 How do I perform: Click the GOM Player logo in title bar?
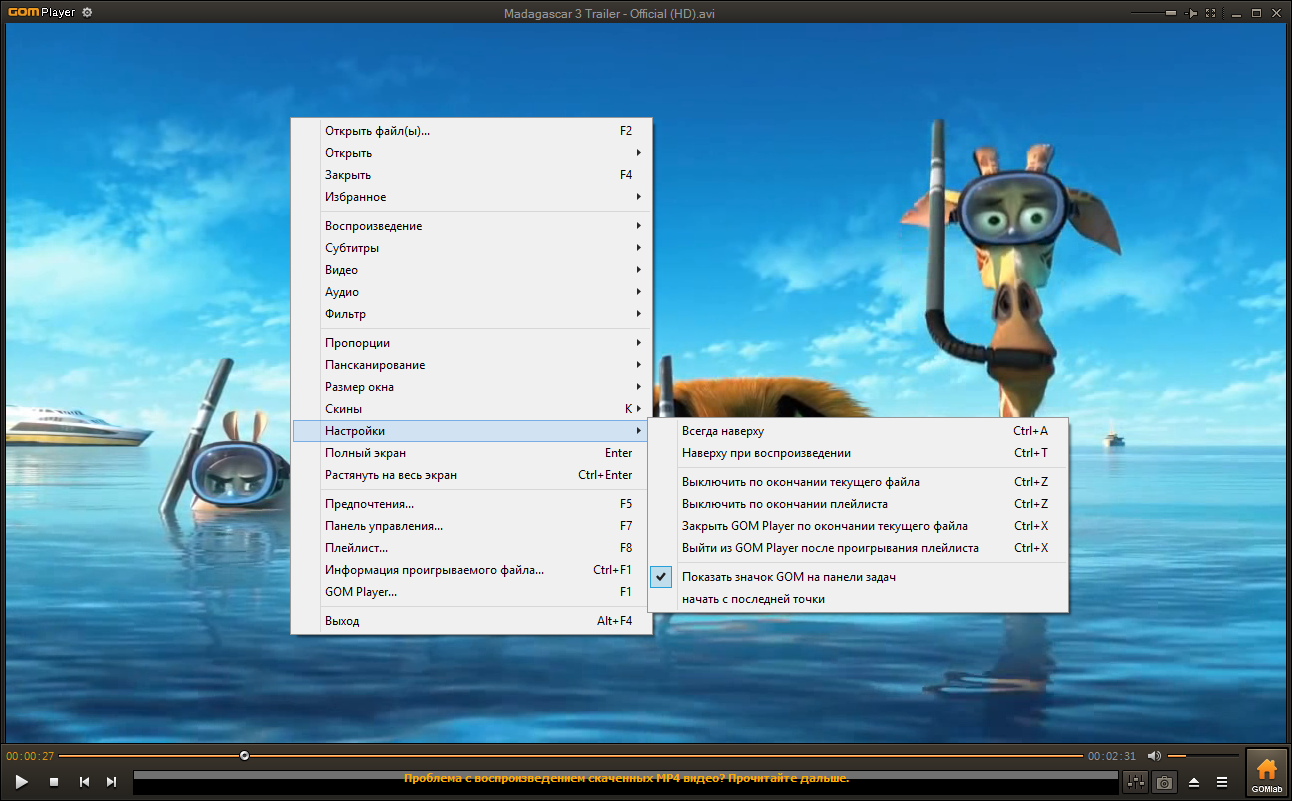pos(41,12)
